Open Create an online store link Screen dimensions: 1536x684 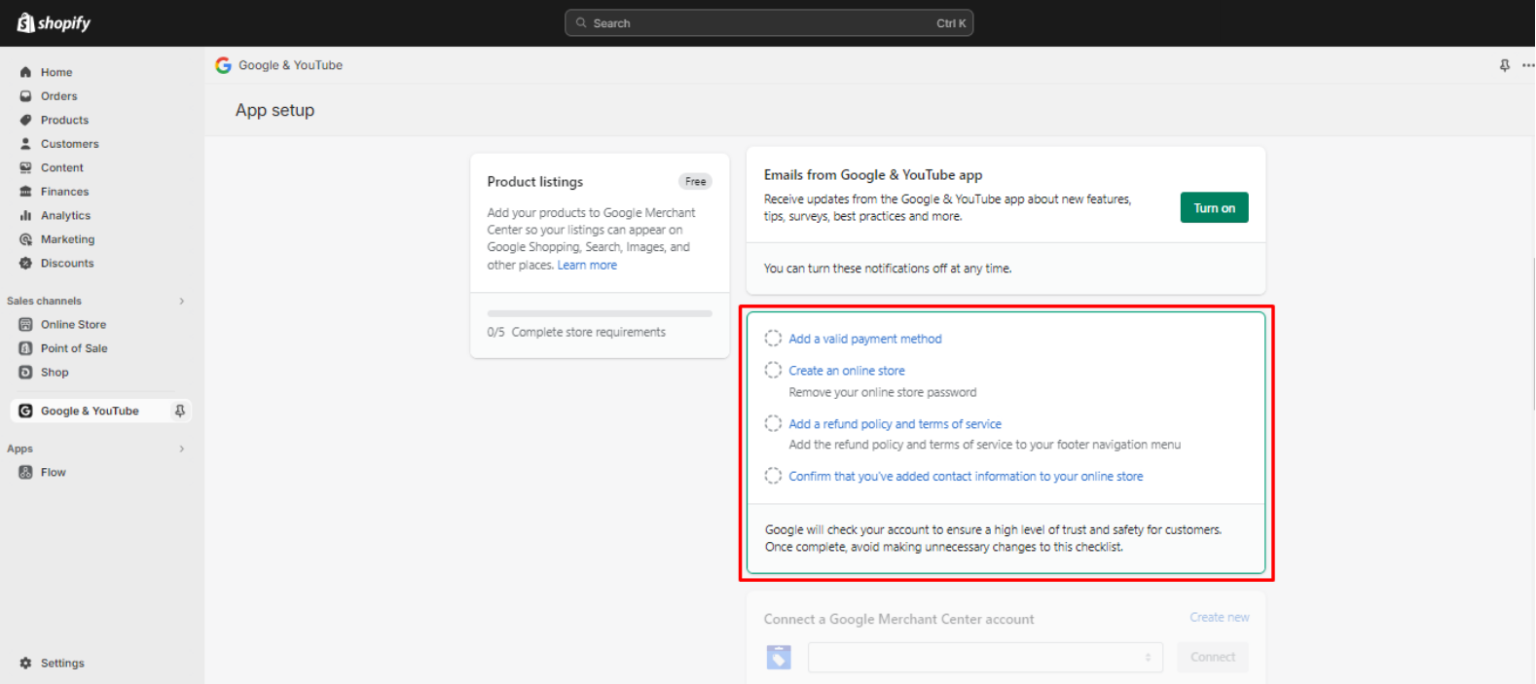[846, 371]
